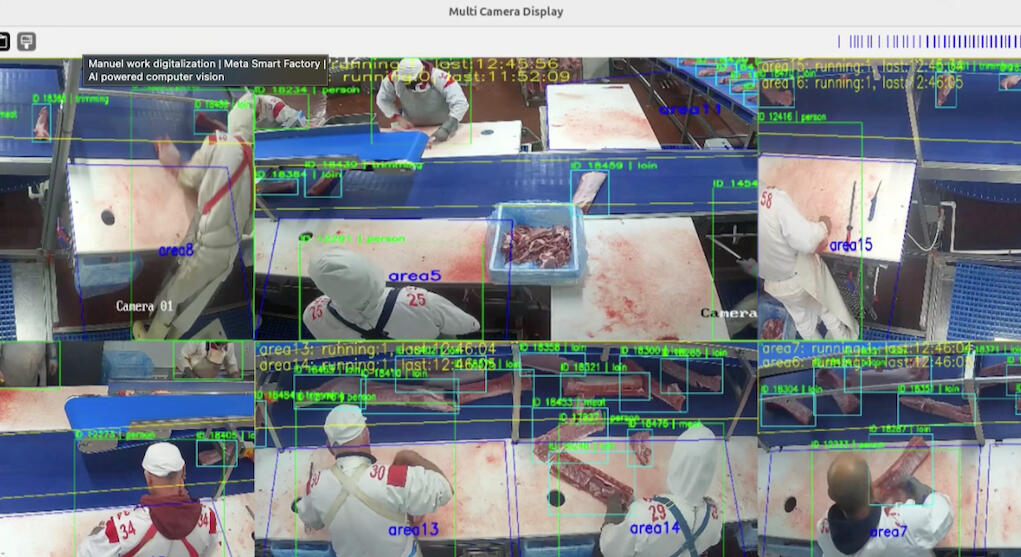Select the area13 zone label
Viewport: 1021px width, 557px height.
point(414,530)
